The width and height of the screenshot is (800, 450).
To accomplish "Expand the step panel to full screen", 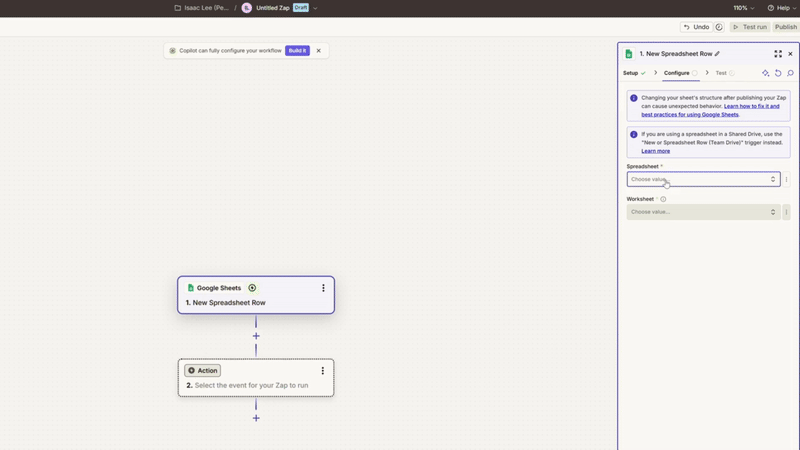I will point(778,54).
